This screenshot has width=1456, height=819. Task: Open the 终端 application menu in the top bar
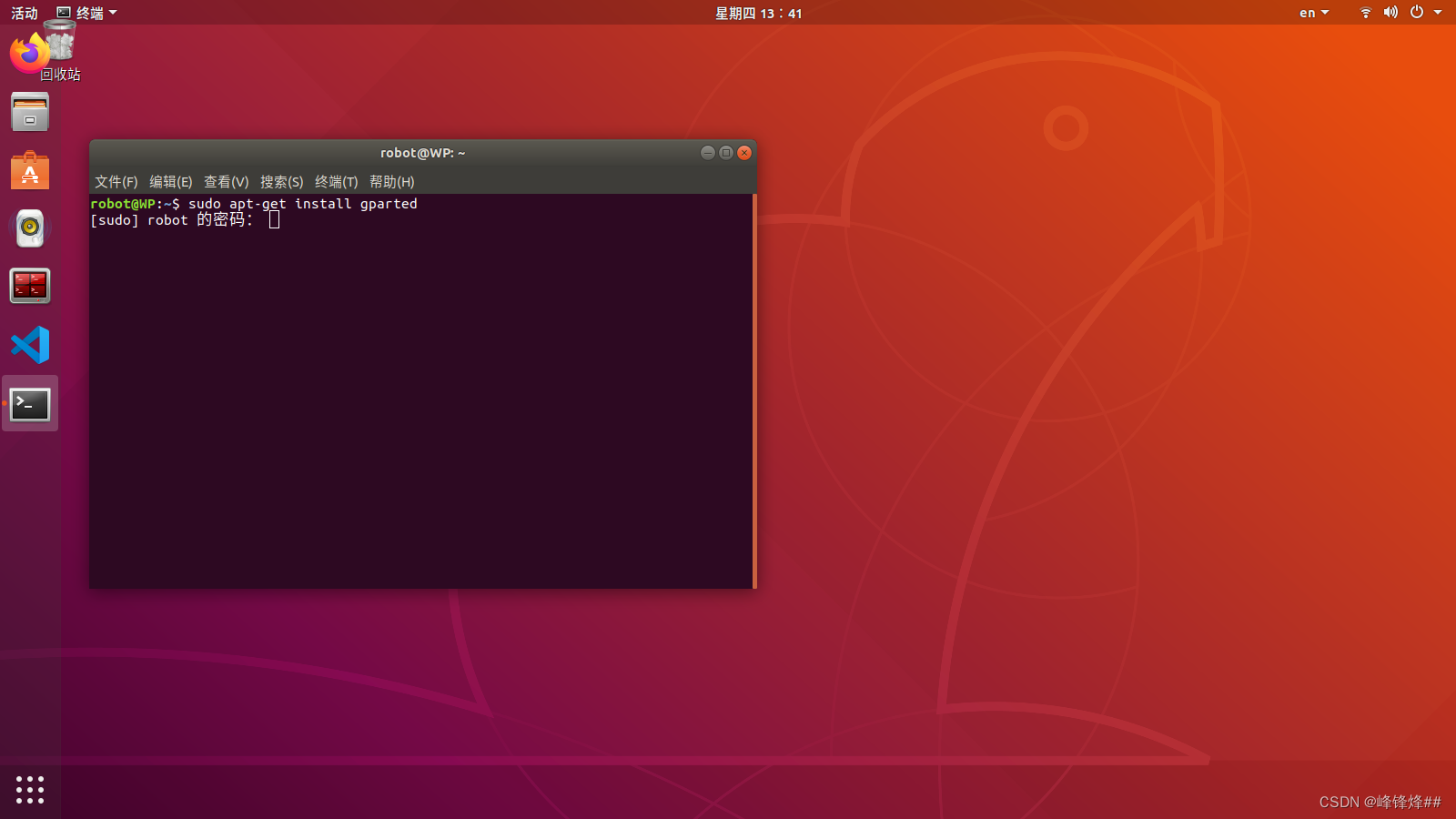click(88, 12)
